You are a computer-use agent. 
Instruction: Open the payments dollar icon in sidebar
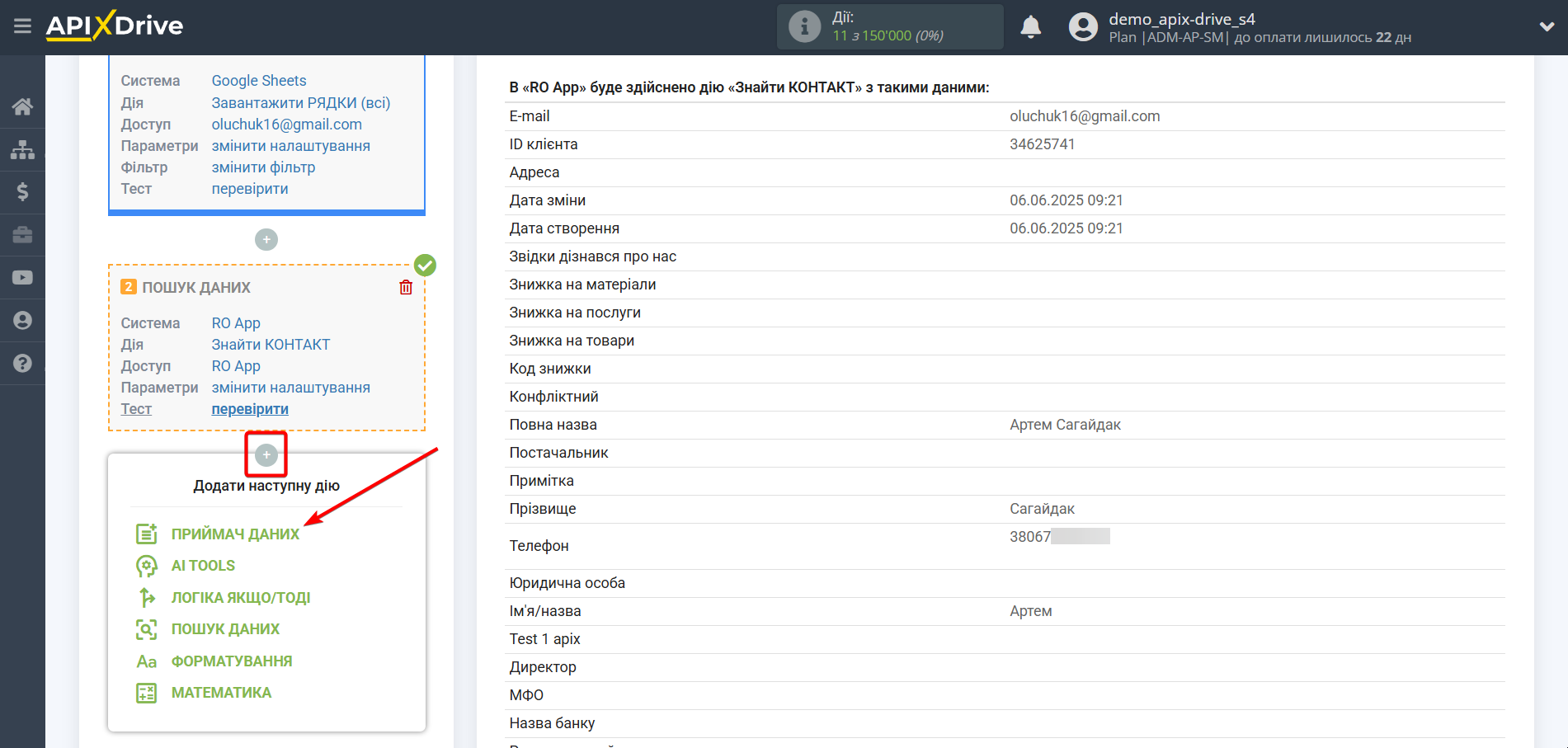click(22, 191)
